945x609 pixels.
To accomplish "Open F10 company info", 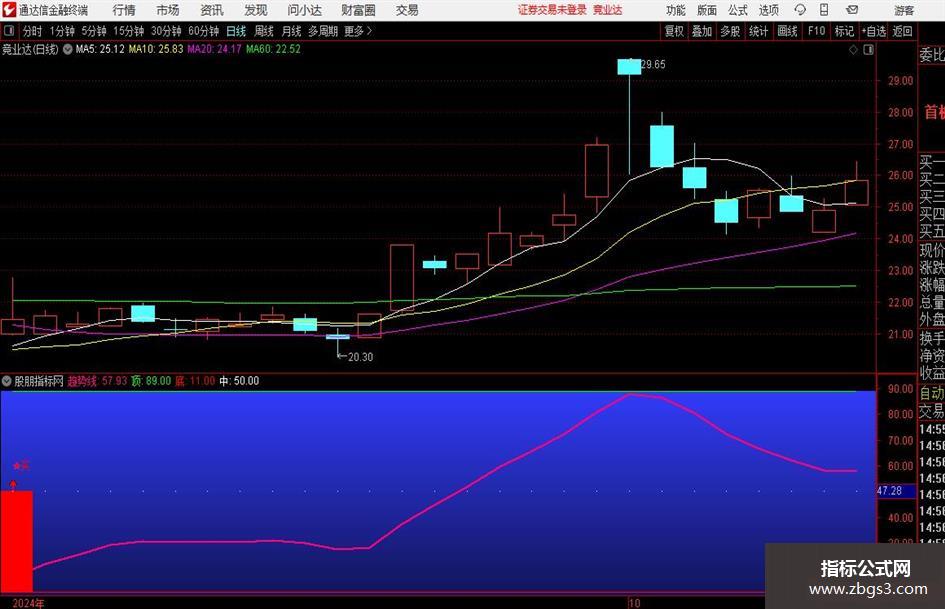I will [x=816, y=31].
